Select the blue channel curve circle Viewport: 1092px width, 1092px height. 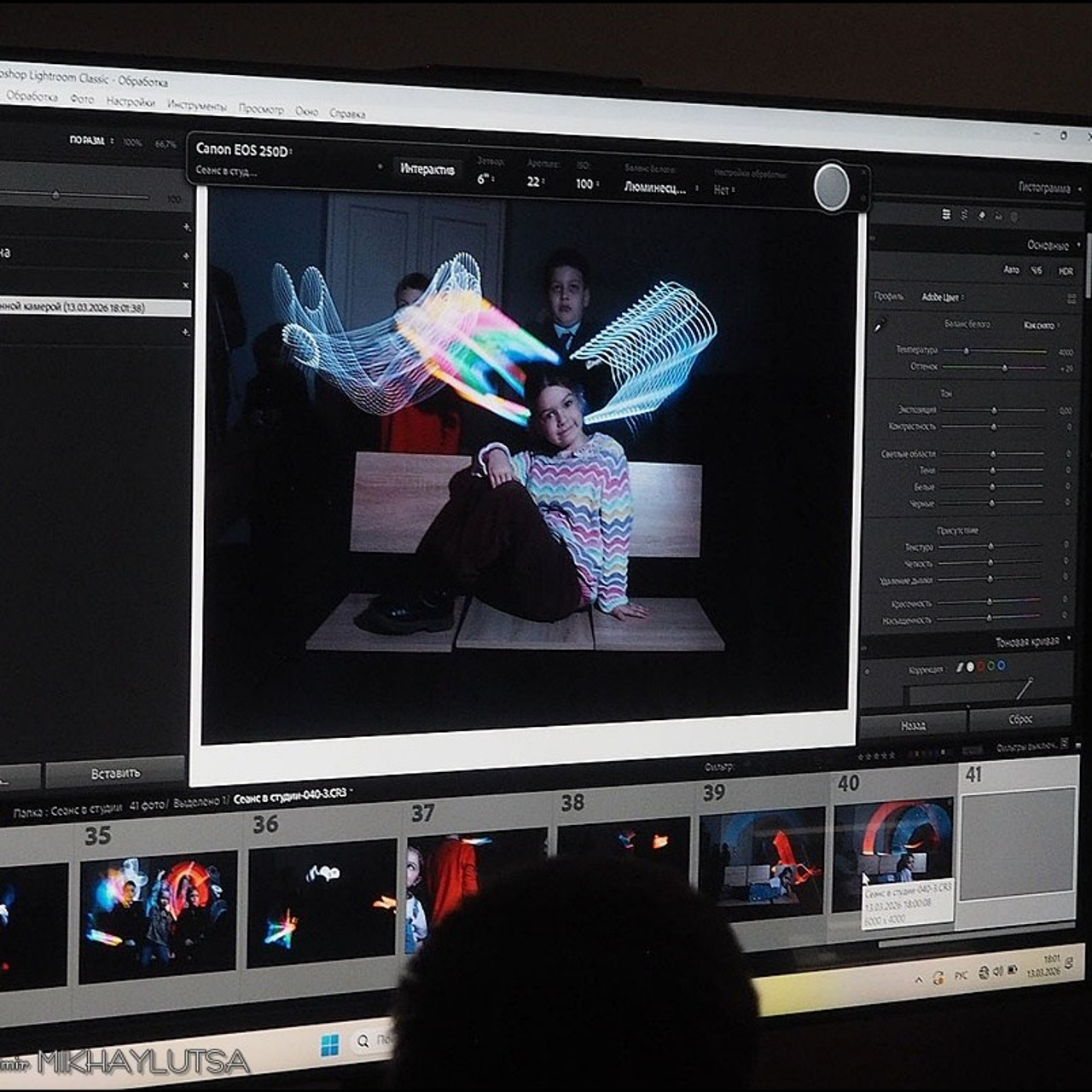[1001, 665]
